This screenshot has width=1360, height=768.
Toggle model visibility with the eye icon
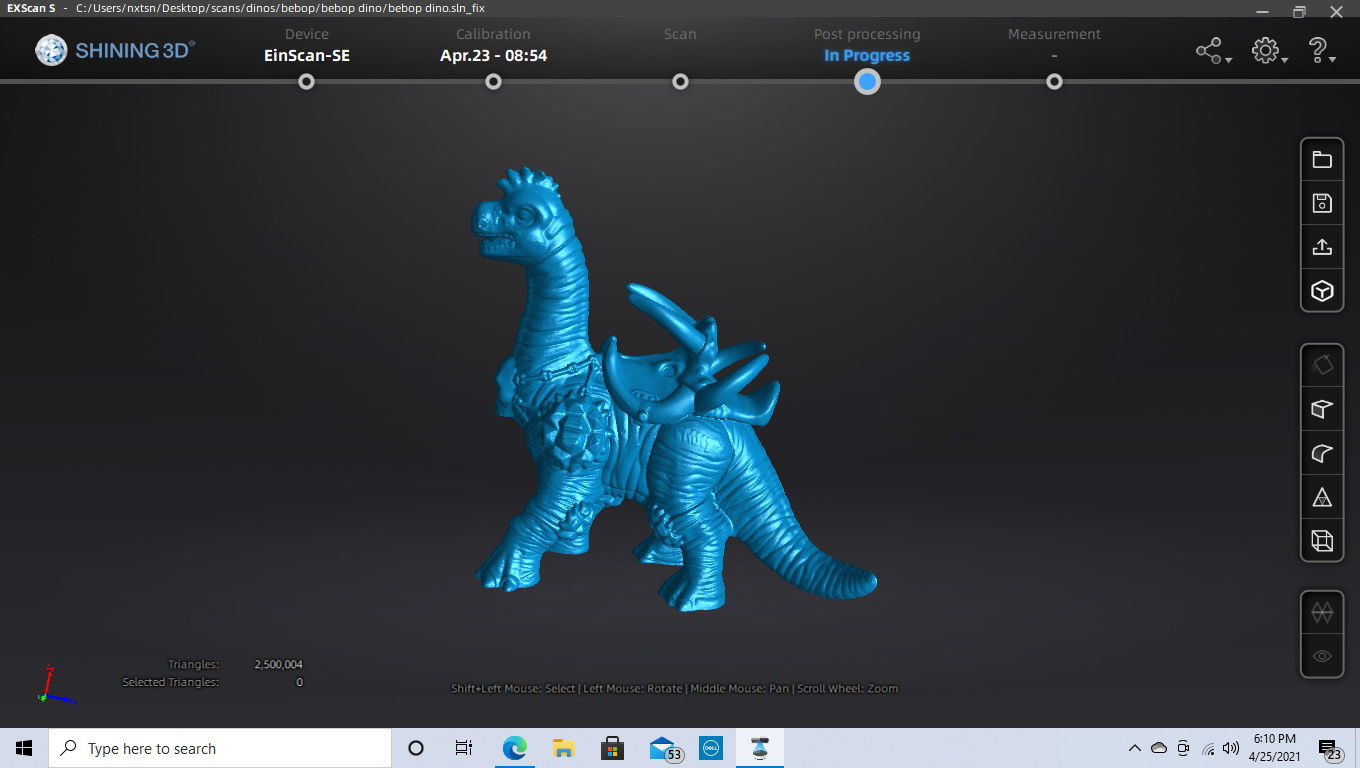coord(1322,656)
